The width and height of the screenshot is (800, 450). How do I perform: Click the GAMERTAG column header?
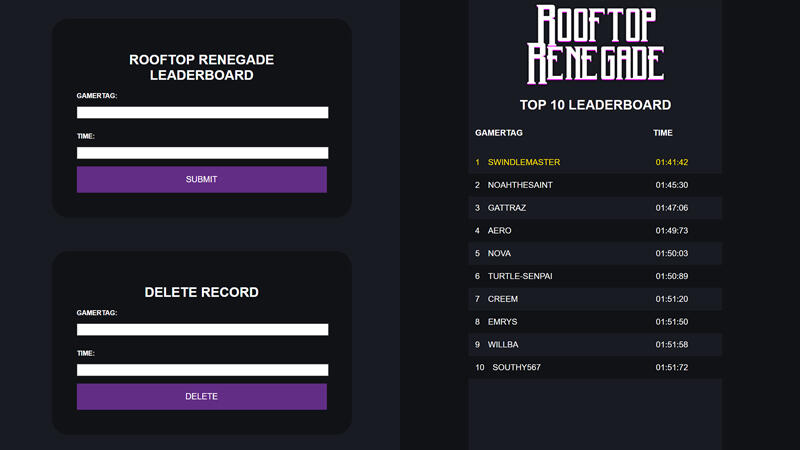[499, 133]
